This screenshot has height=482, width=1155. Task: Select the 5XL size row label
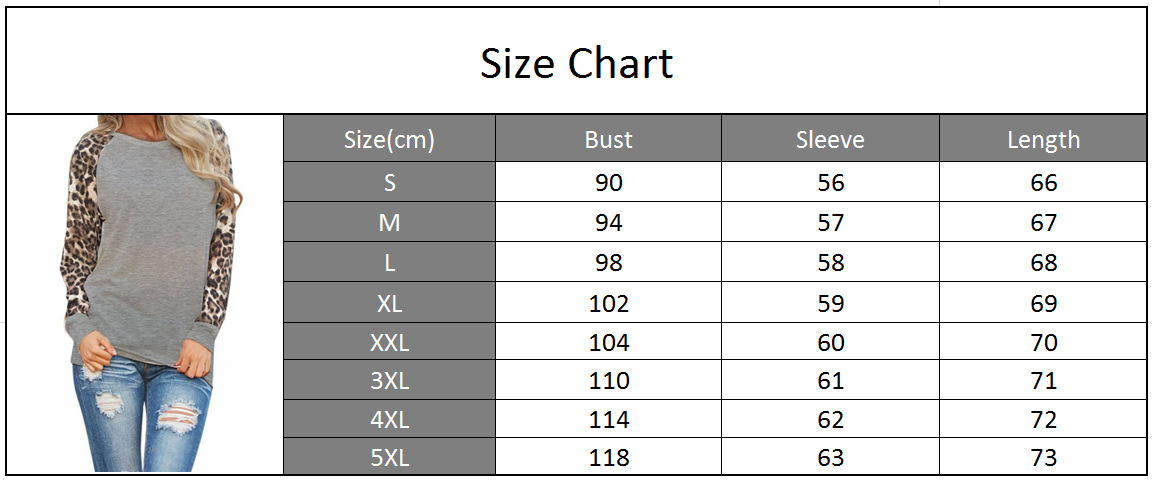click(x=389, y=458)
